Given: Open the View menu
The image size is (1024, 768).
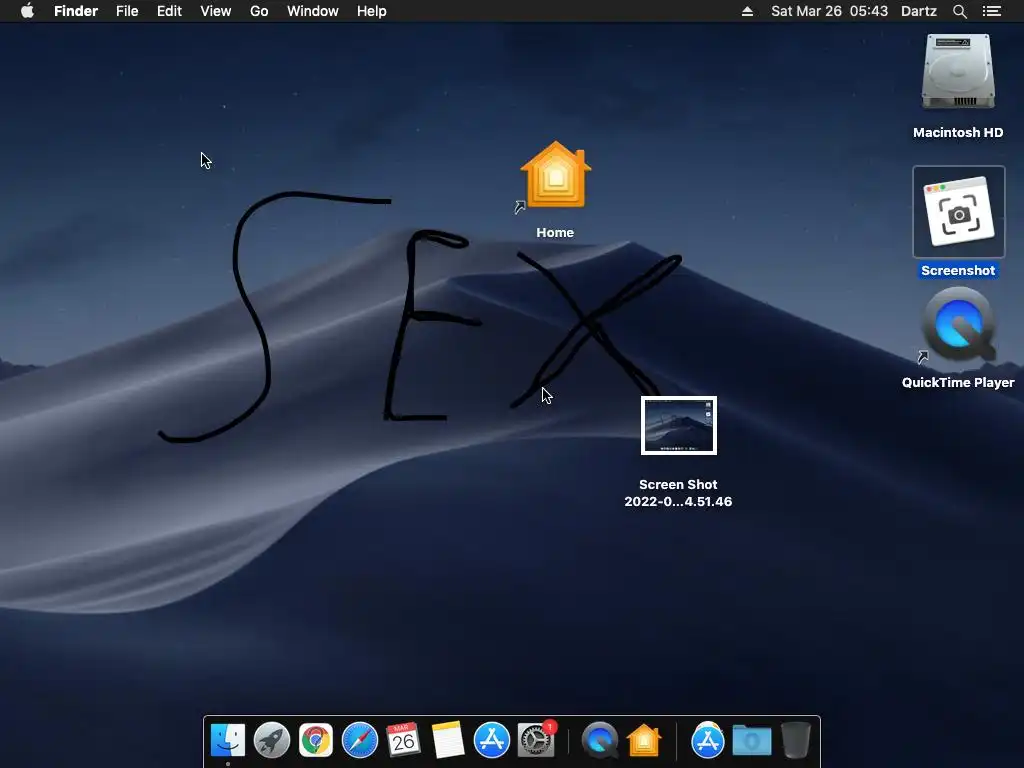Looking at the screenshot, I should [x=216, y=11].
